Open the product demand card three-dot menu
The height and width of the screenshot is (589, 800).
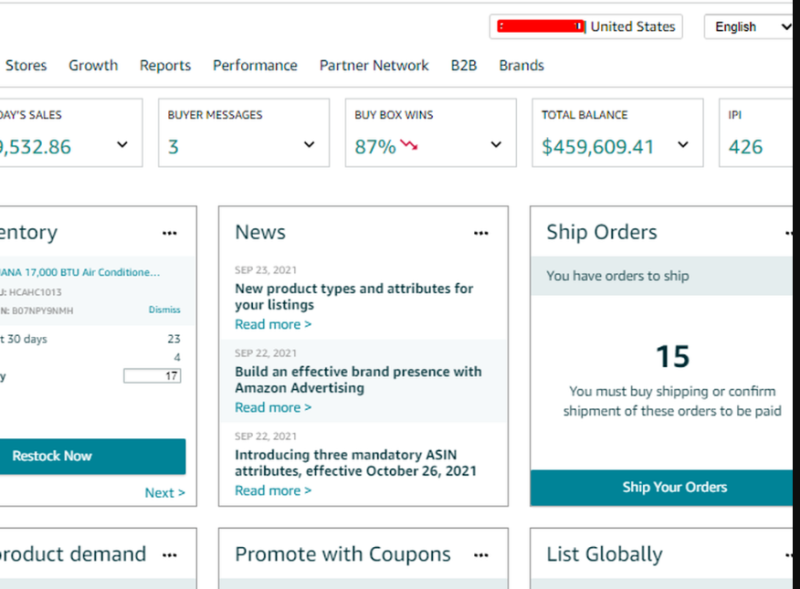[x=169, y=555]
